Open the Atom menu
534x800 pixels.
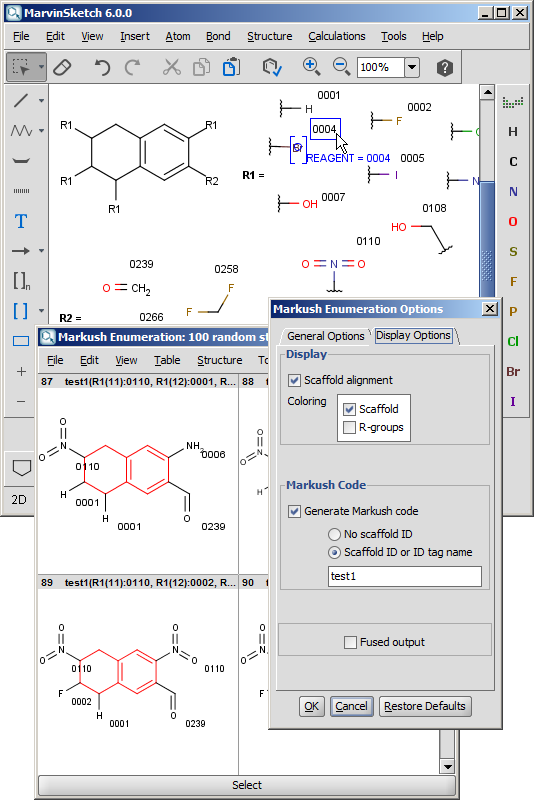coord(177,36)
